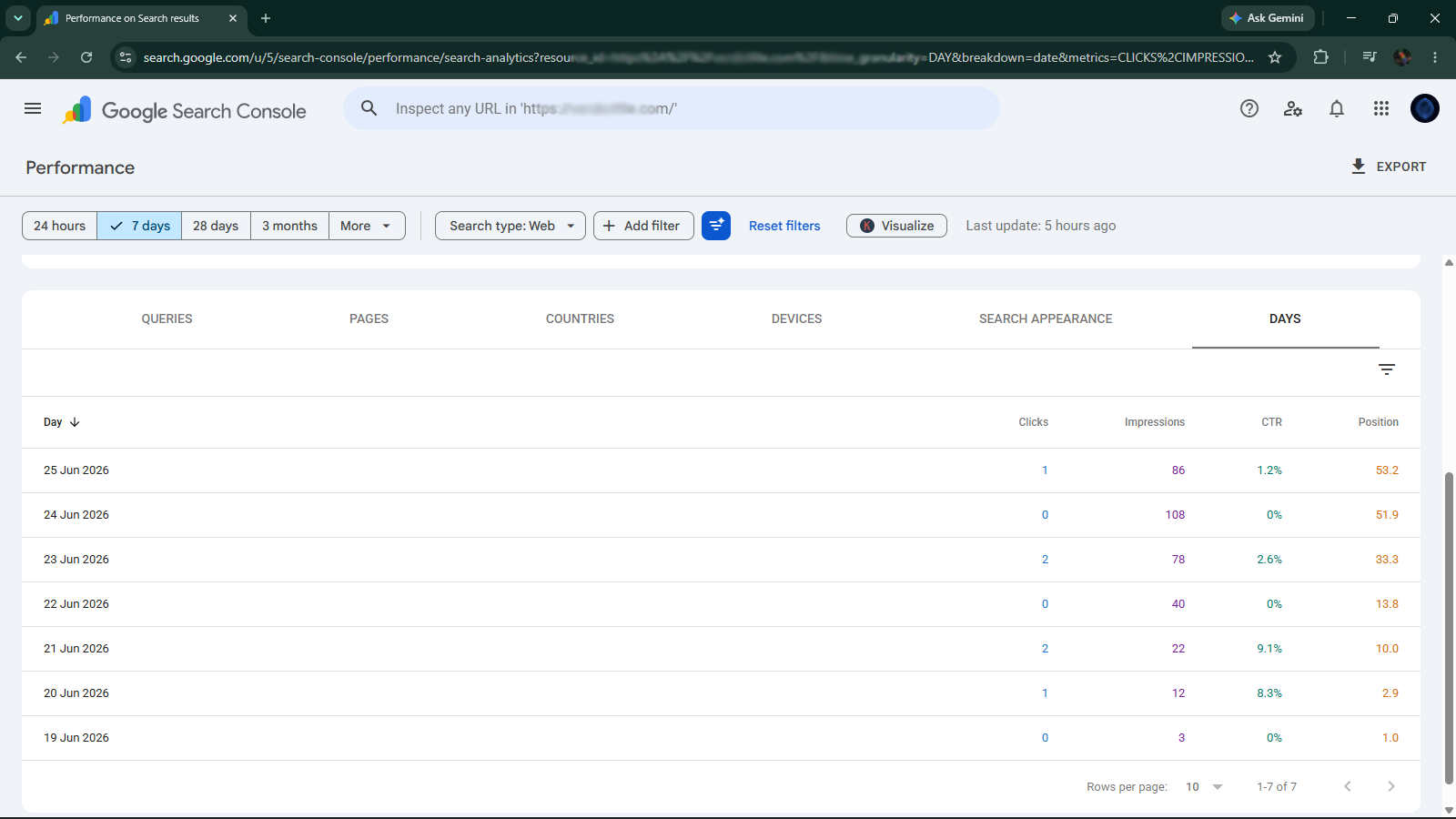The height and width of the screenshot is (819, 1456).
Task: Go forward in browser history
Action: [x=54, y=57]
